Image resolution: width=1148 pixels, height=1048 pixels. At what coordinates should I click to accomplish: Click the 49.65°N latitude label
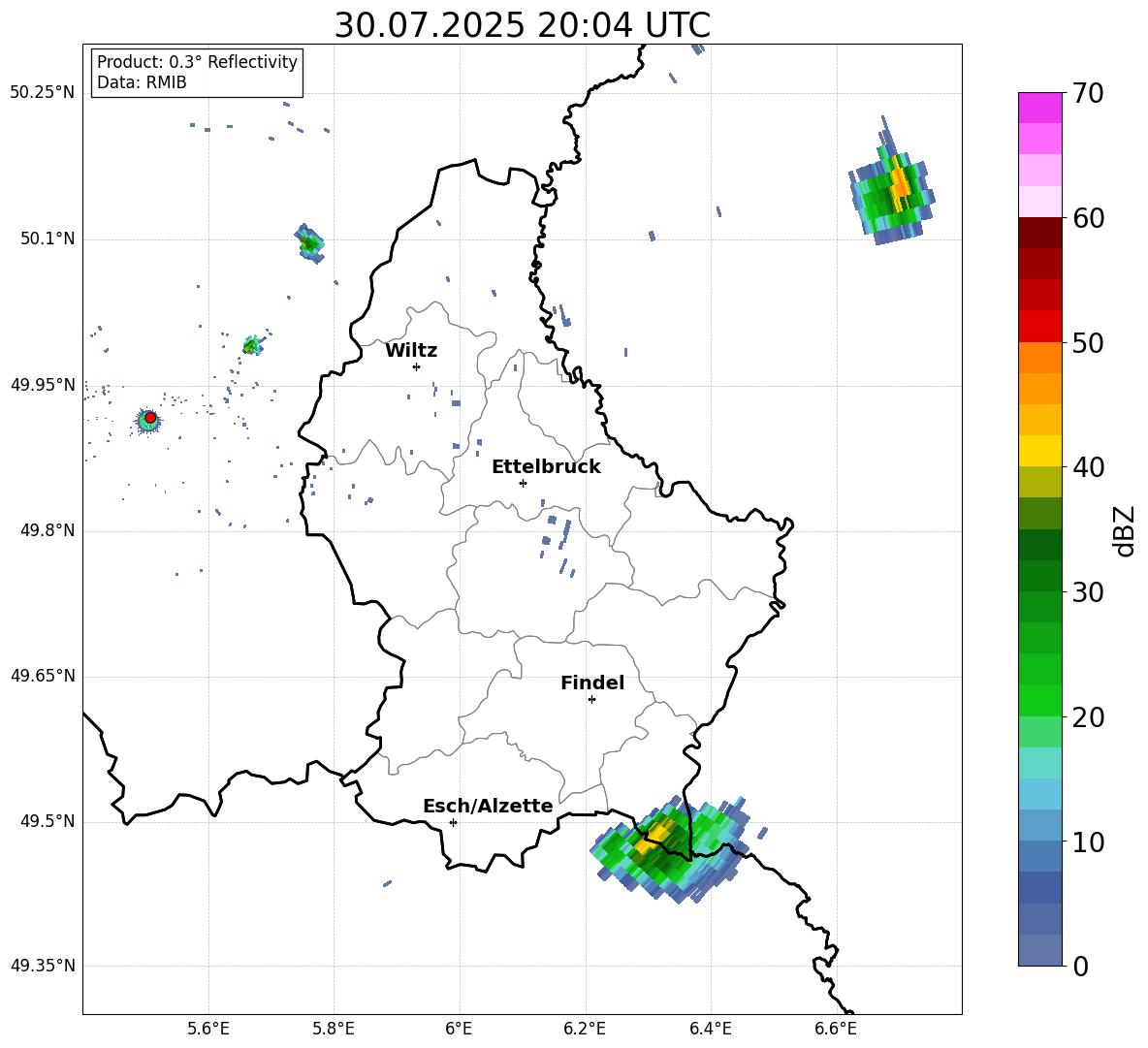coord(43,675)
